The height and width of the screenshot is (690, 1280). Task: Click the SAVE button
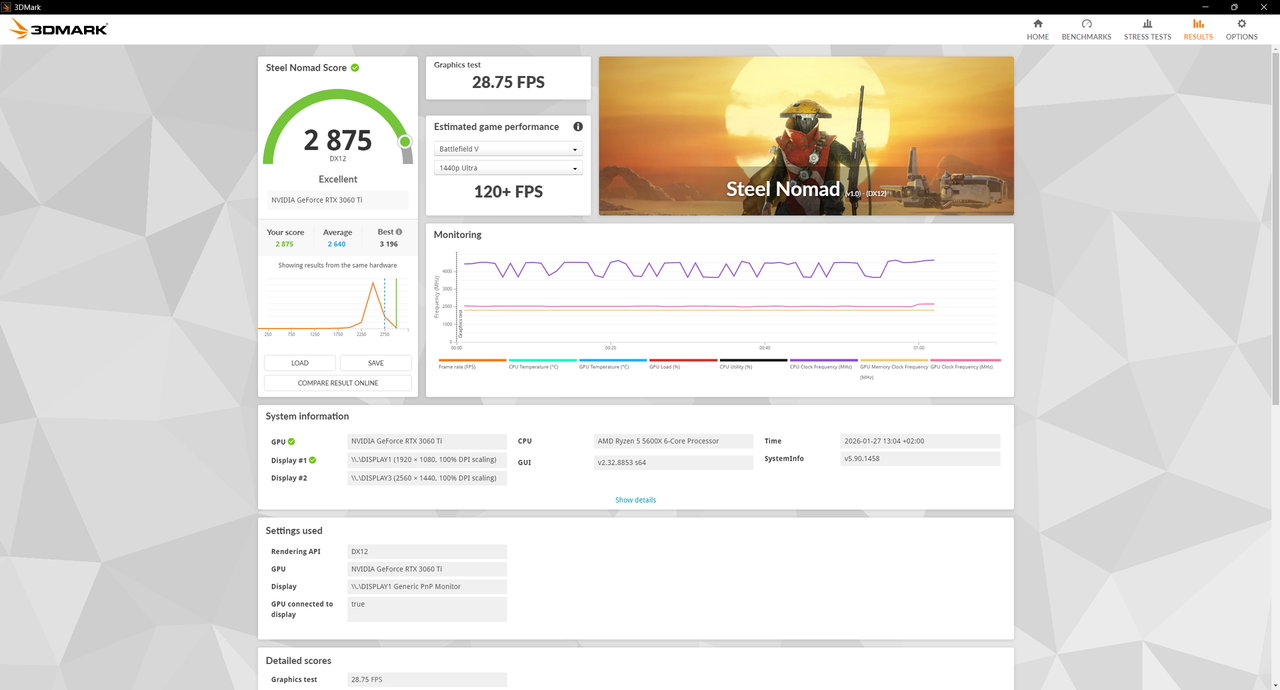375,363
